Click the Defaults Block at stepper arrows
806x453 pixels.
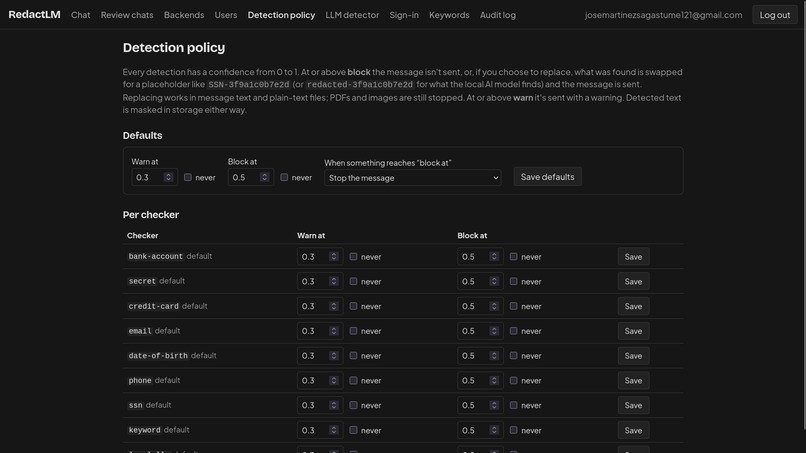point(264,177)
